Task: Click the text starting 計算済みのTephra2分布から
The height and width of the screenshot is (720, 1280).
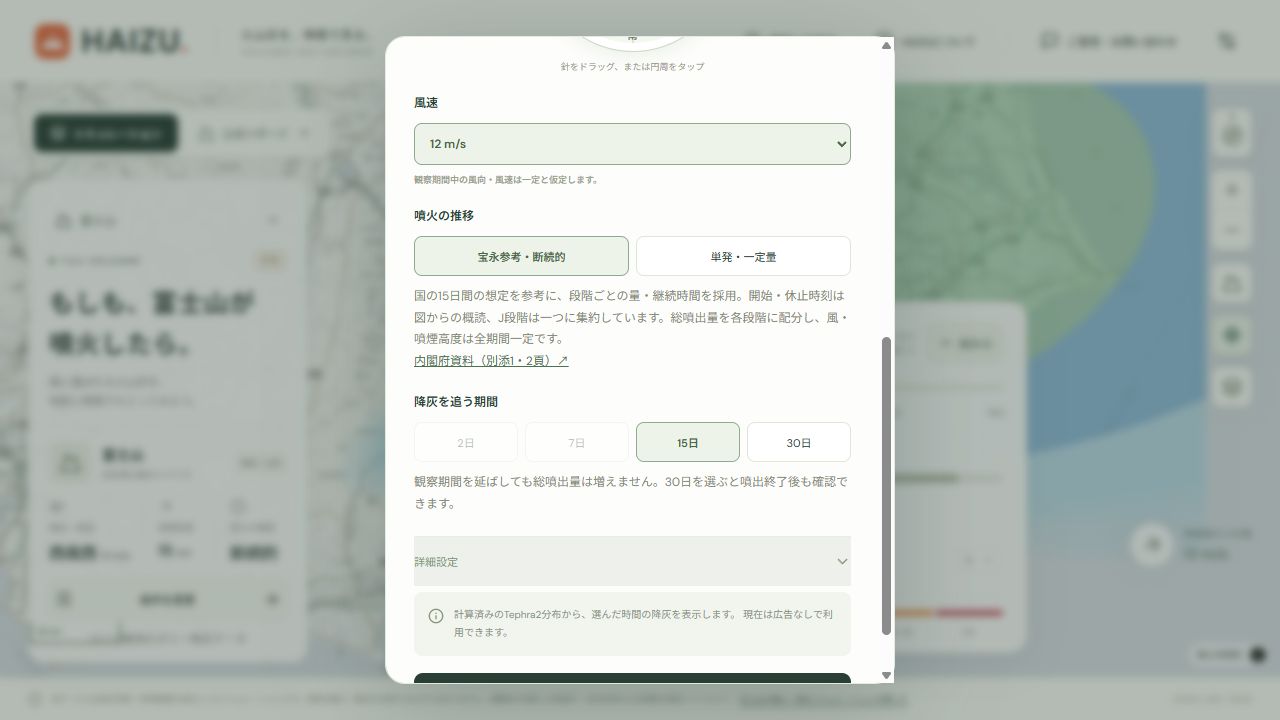Action: 644,623
